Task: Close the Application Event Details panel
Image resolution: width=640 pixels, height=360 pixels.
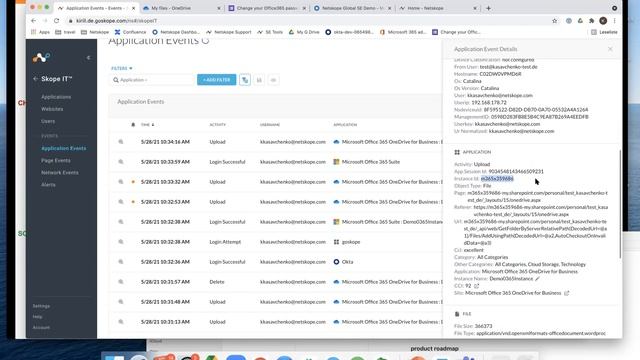Action: point(610,49)
